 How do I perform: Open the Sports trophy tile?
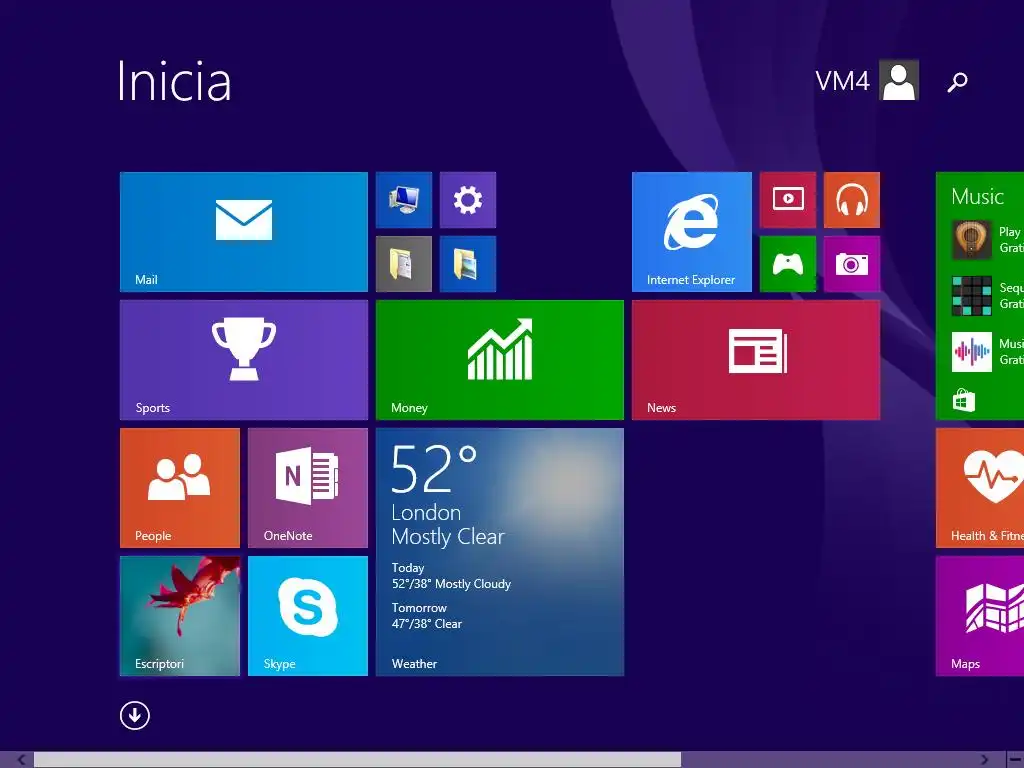tap(244, 360)
